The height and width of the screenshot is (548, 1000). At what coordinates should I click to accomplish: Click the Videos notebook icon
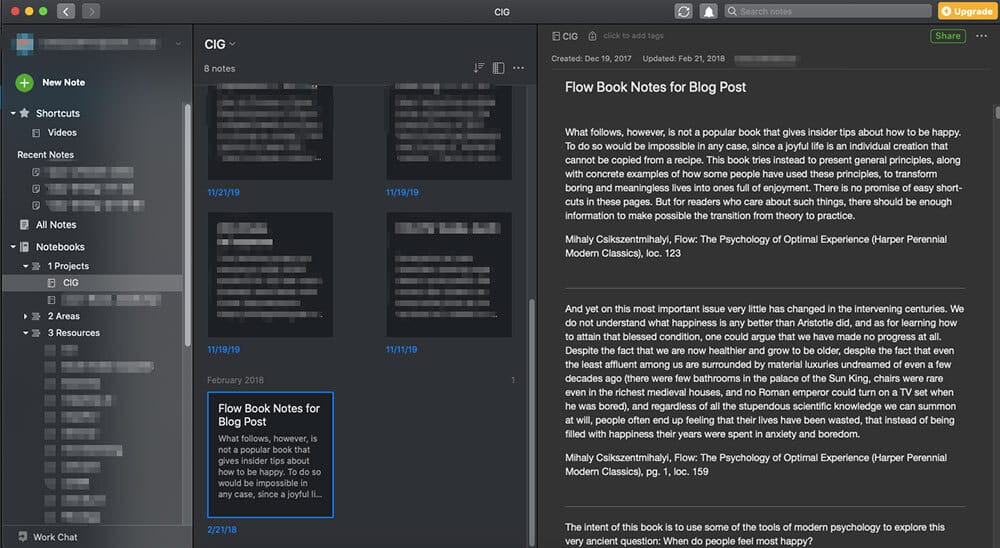point(36,133)
